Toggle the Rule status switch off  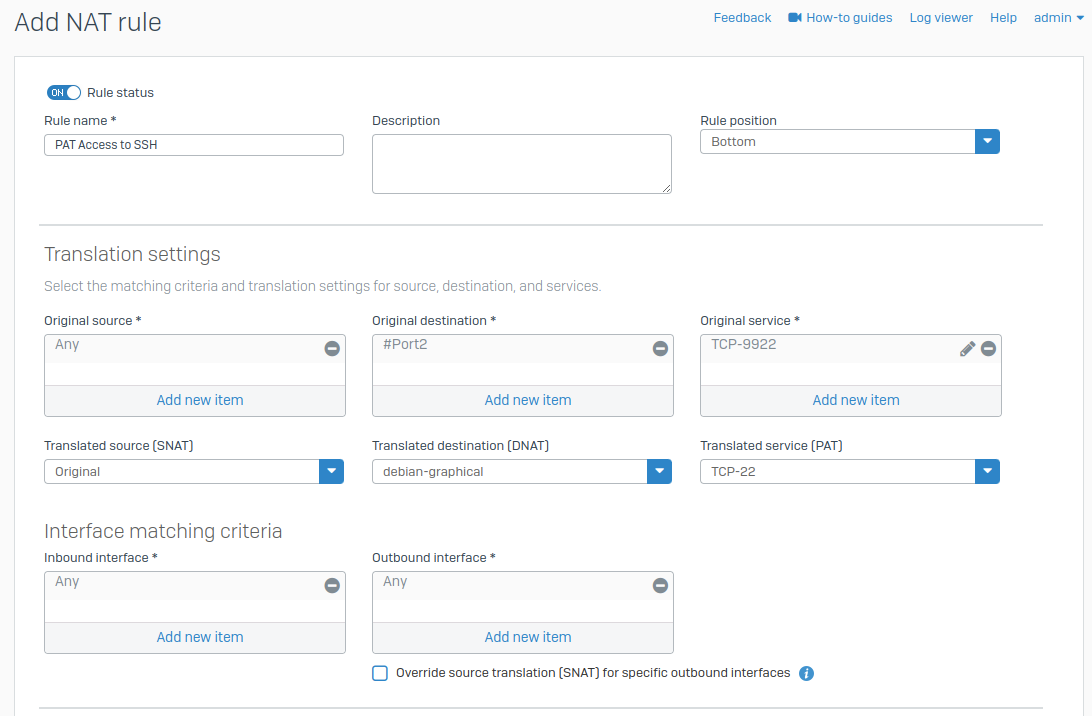(64, 93)
